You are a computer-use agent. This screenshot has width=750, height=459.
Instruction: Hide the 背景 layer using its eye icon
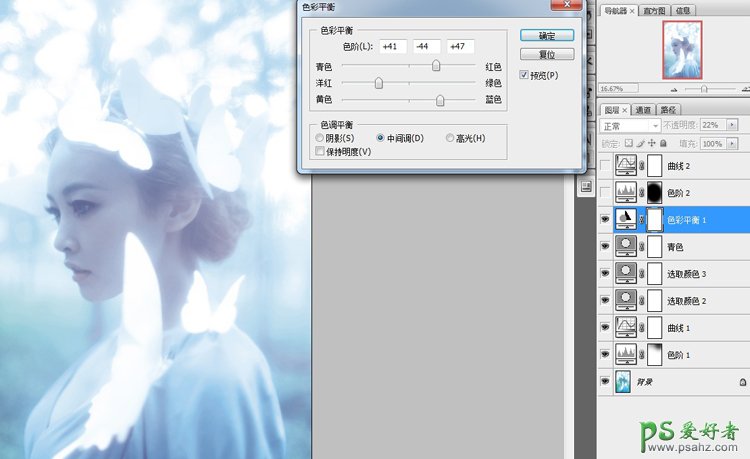605,381
